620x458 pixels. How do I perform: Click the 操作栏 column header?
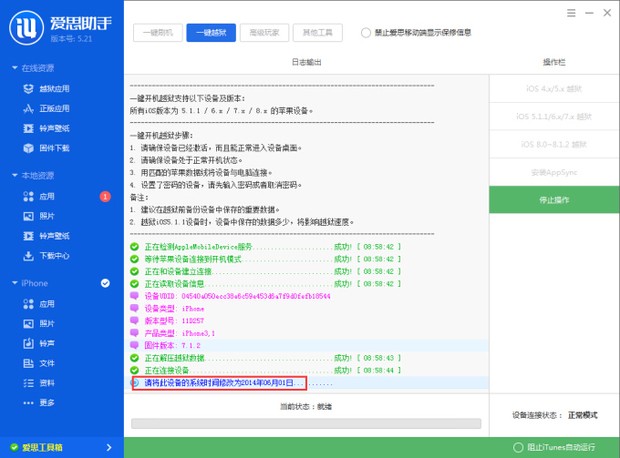coord(554,62)
